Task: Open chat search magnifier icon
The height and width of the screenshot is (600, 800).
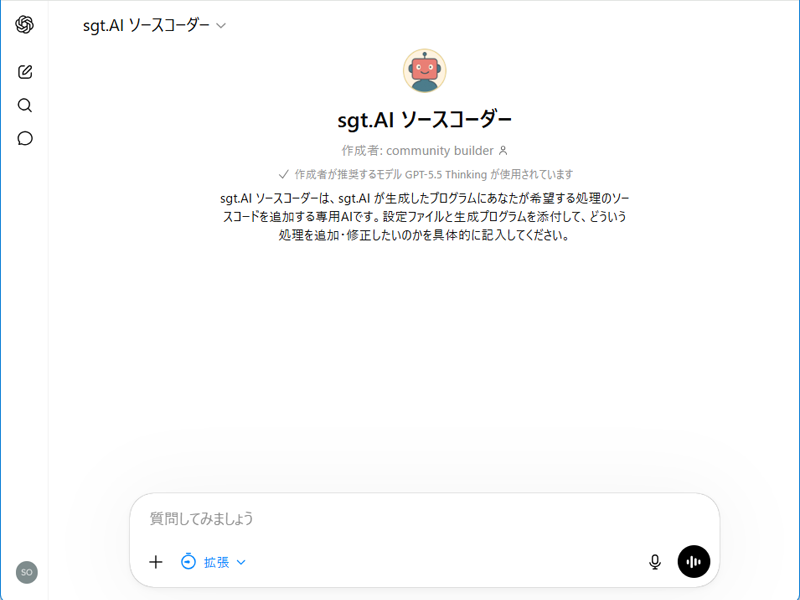Action: 24,105
